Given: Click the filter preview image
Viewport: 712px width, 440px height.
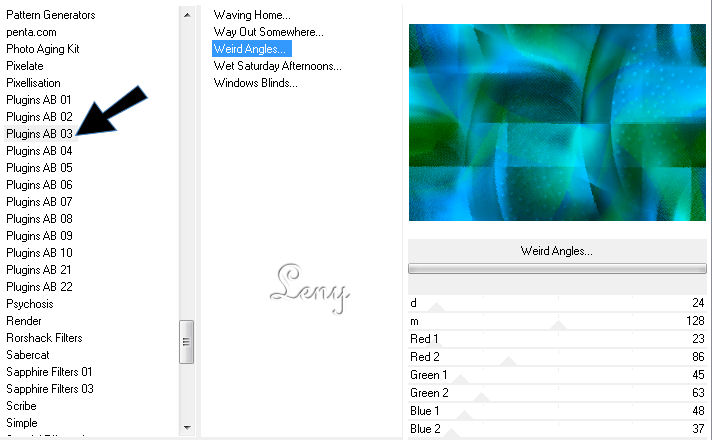Looking at the screenshot, I should coord(557,122).
